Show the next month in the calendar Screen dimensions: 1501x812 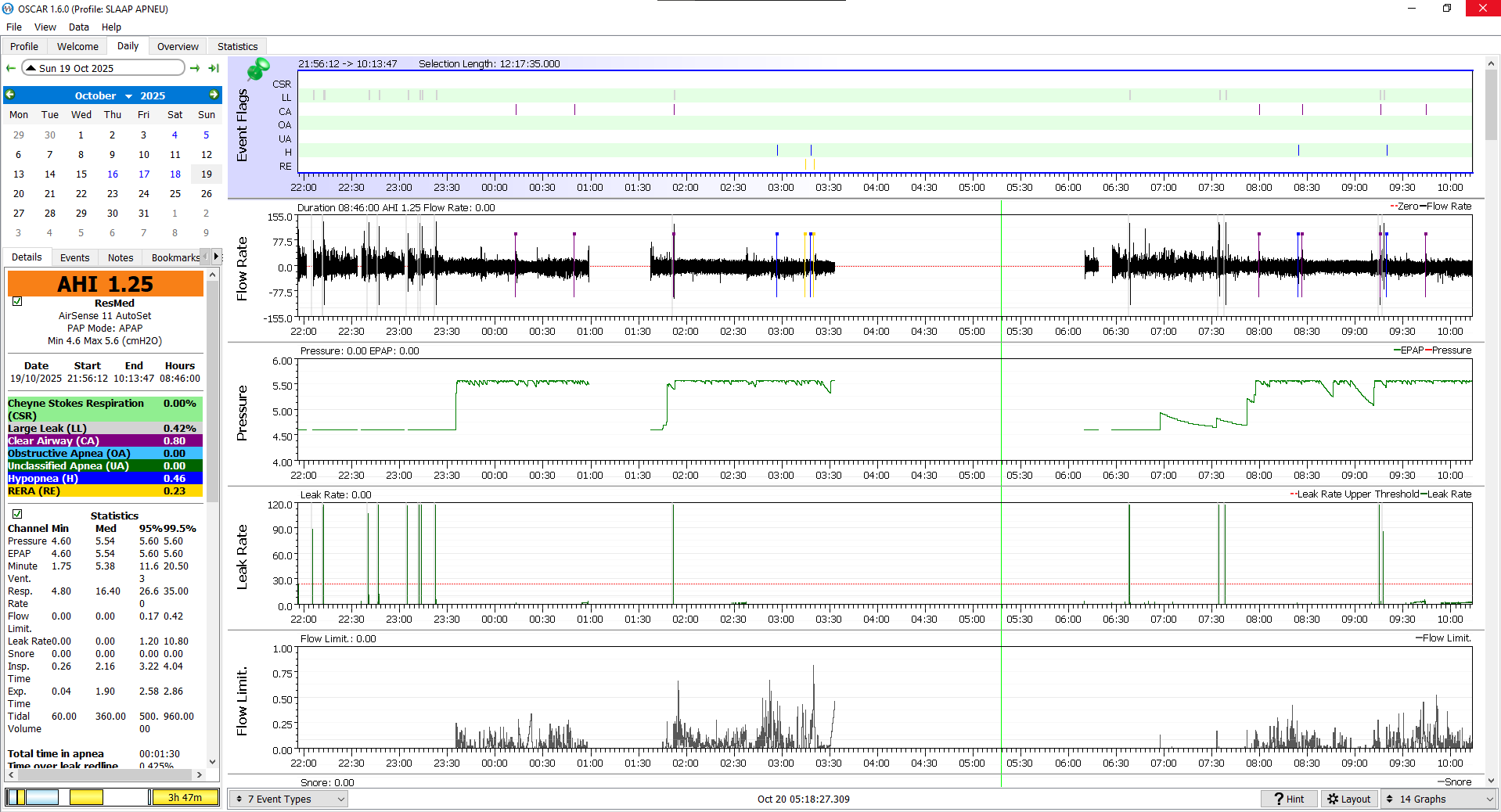tap(214, 95)
